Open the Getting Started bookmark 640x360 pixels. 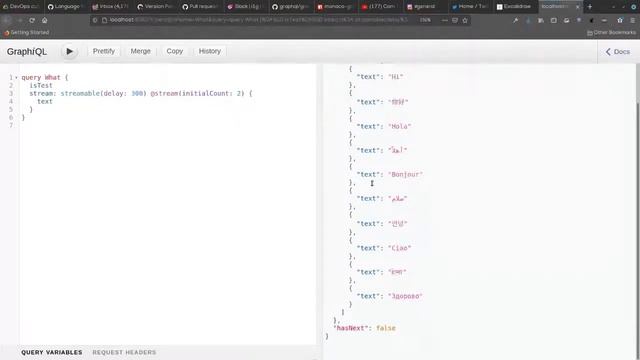pos(27,32)
